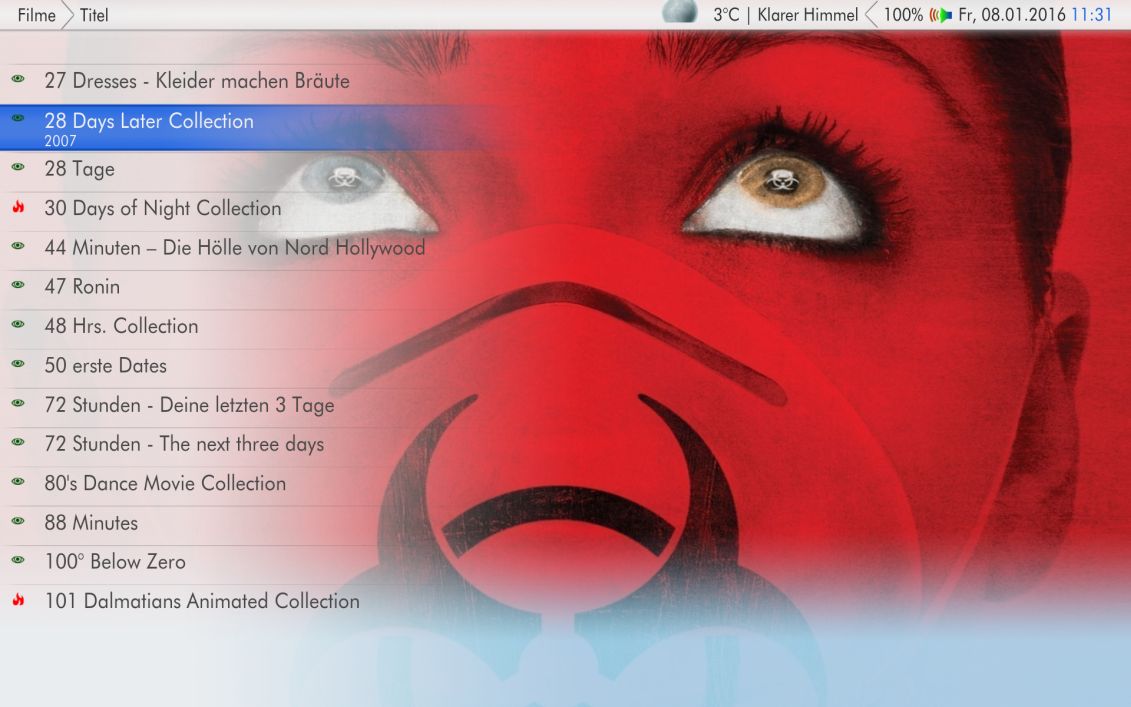Click eye icon beside 44 Minuten
Viewport: 1131px width, 707px height.
tap(18, 245)
